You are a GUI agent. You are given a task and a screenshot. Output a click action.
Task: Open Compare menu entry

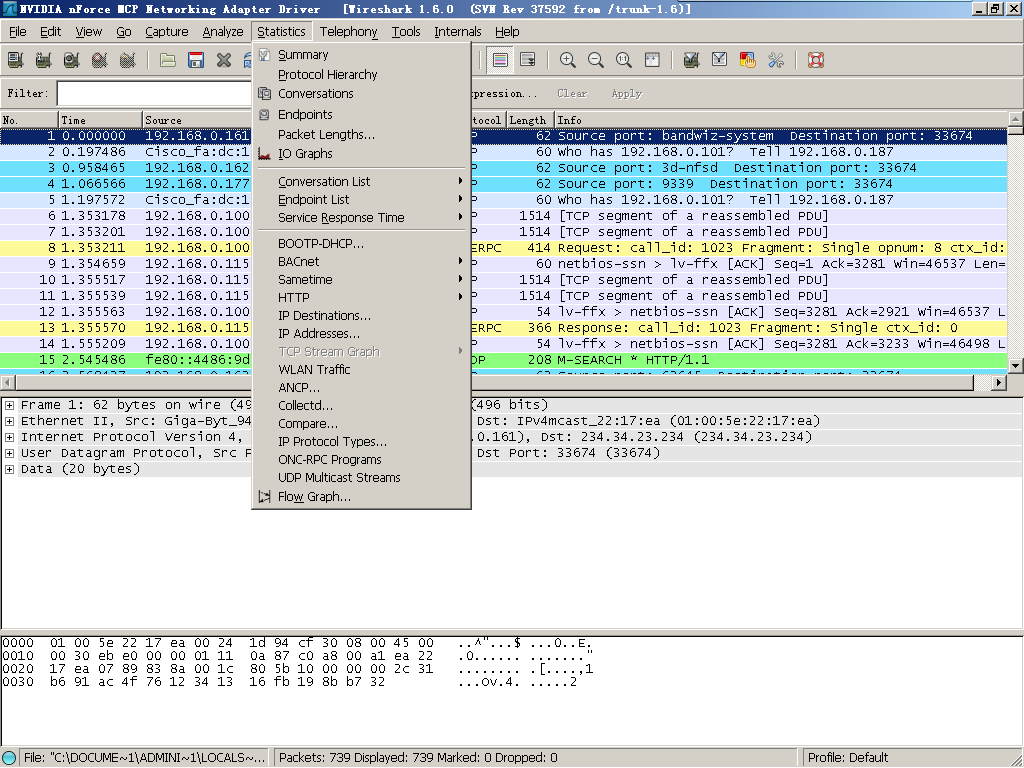pyautogui.click(x=361, y=424)
